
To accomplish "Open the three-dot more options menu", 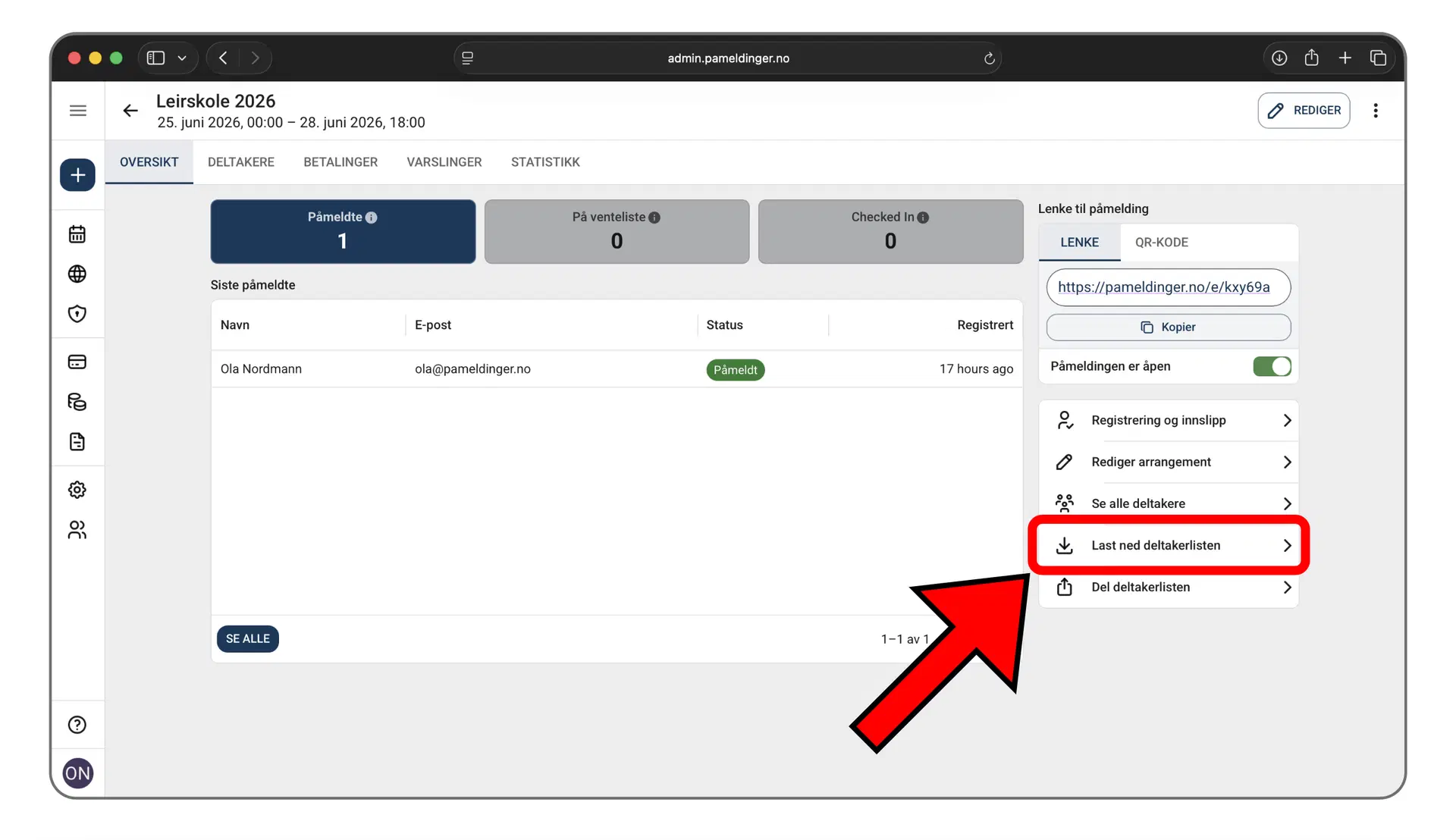I will point(1376,111).
